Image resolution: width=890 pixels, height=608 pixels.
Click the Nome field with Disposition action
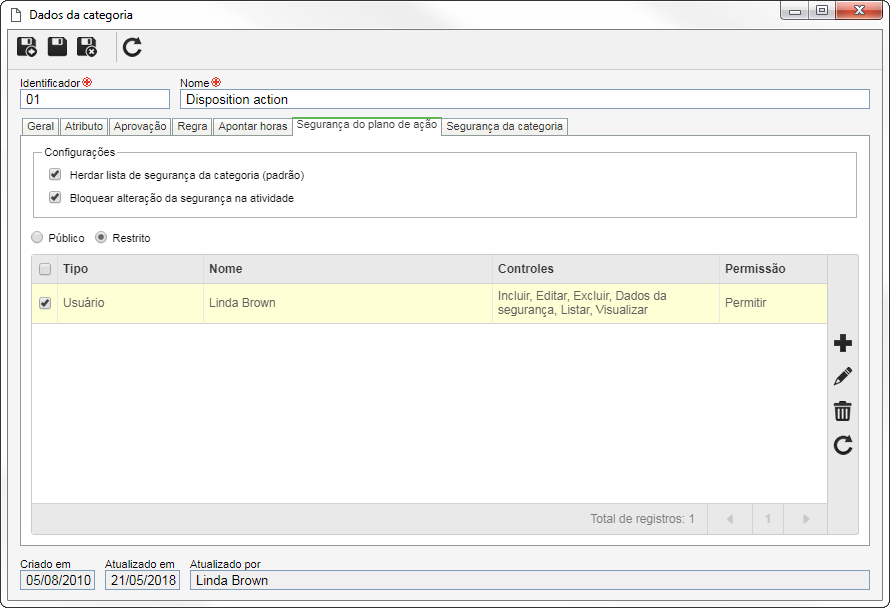(x=524, y=99)
